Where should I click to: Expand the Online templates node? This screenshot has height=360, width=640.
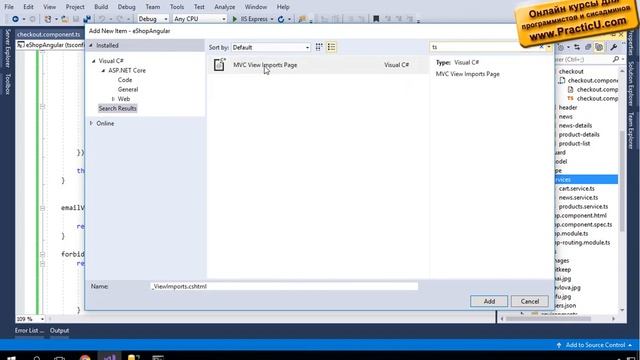[91, 123]
